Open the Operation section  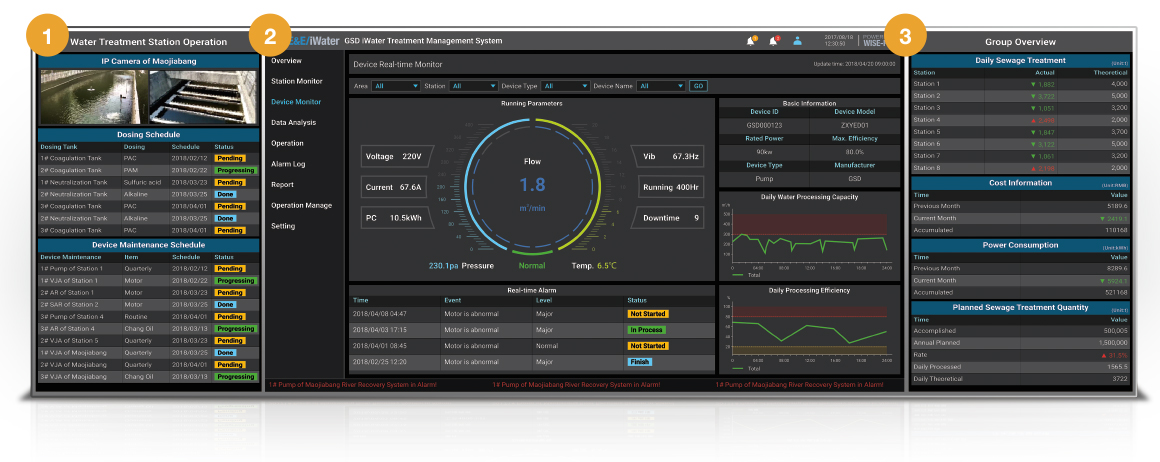click(x=287, y=143)
